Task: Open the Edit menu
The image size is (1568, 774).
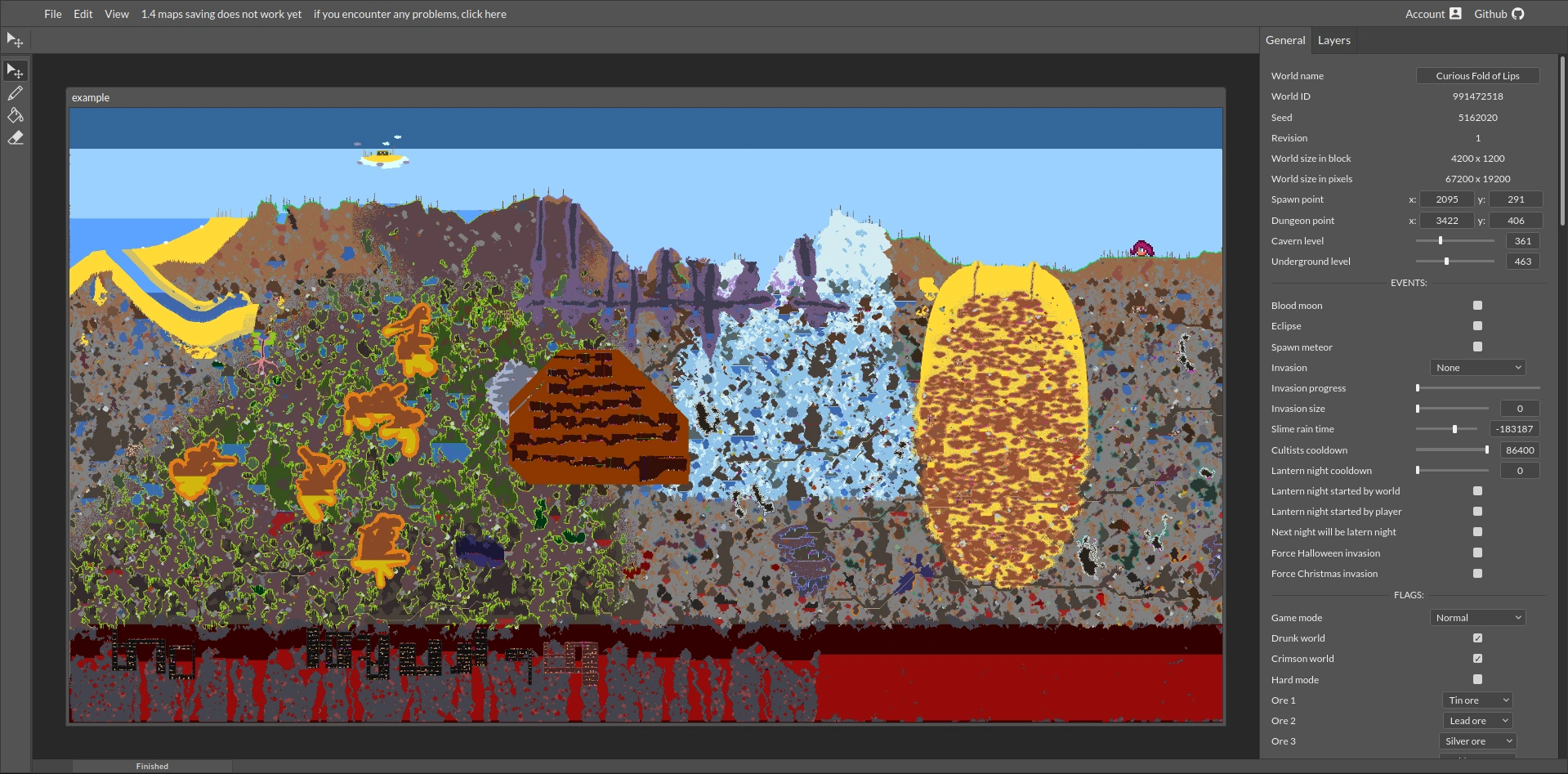Action: (82, 13)
